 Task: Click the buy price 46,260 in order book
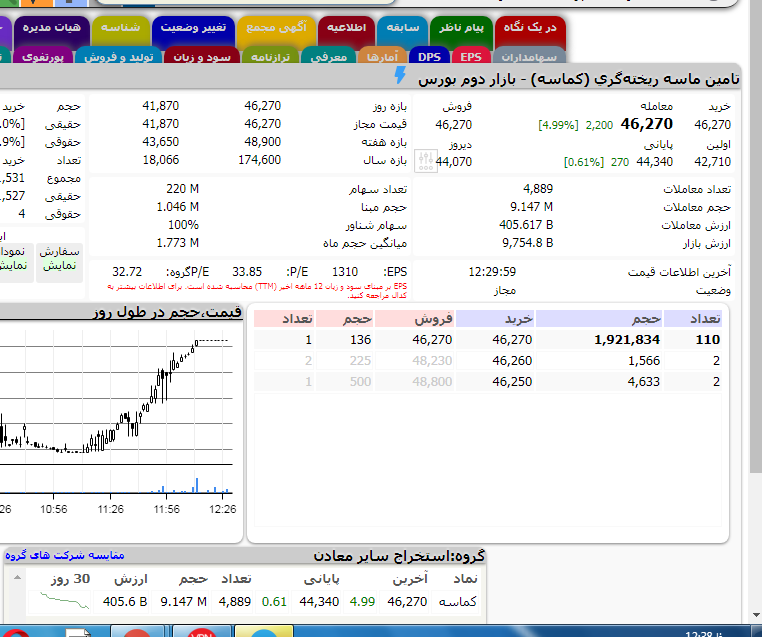(512, 361)
